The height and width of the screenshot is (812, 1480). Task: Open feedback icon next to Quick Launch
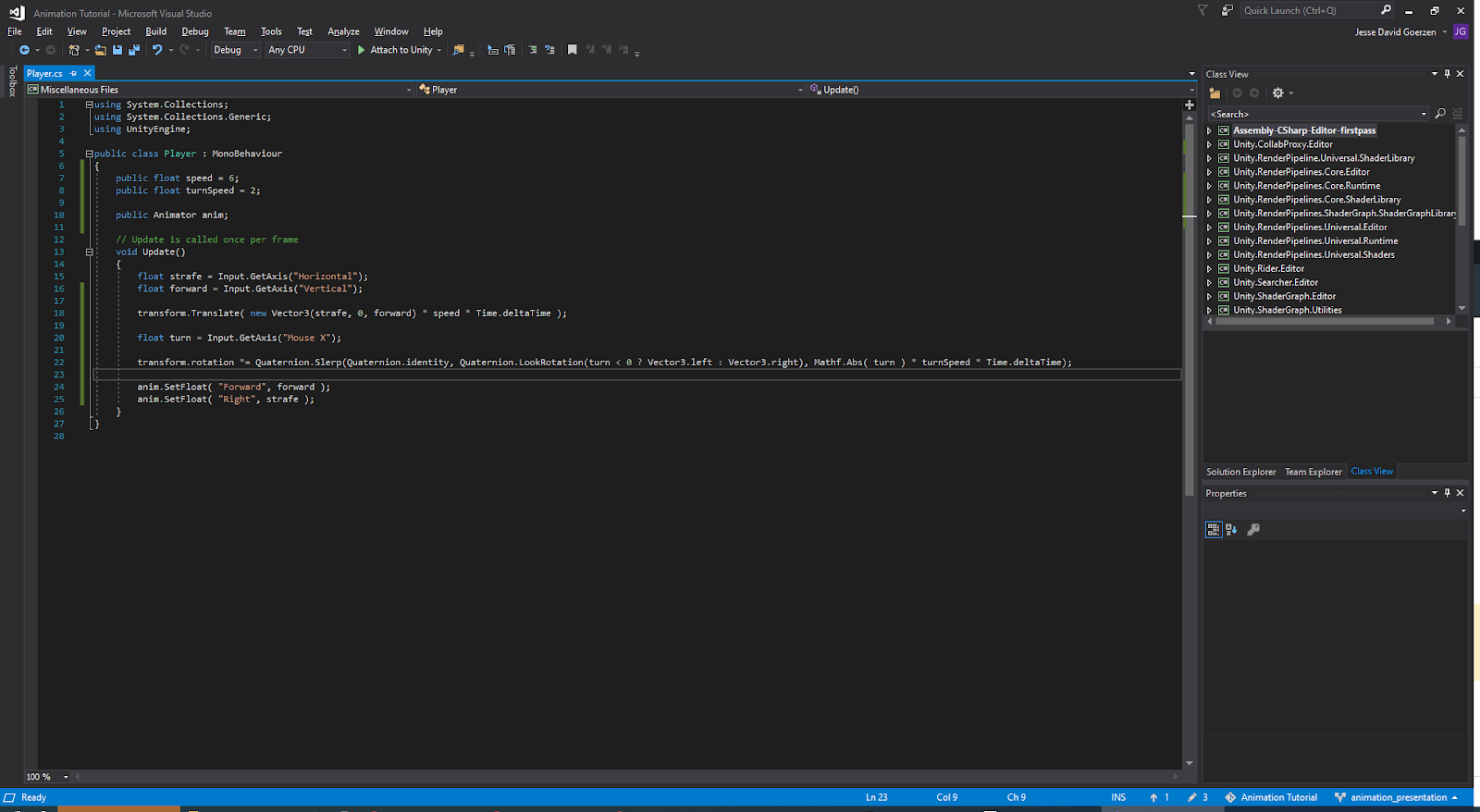pos(1227,10)
